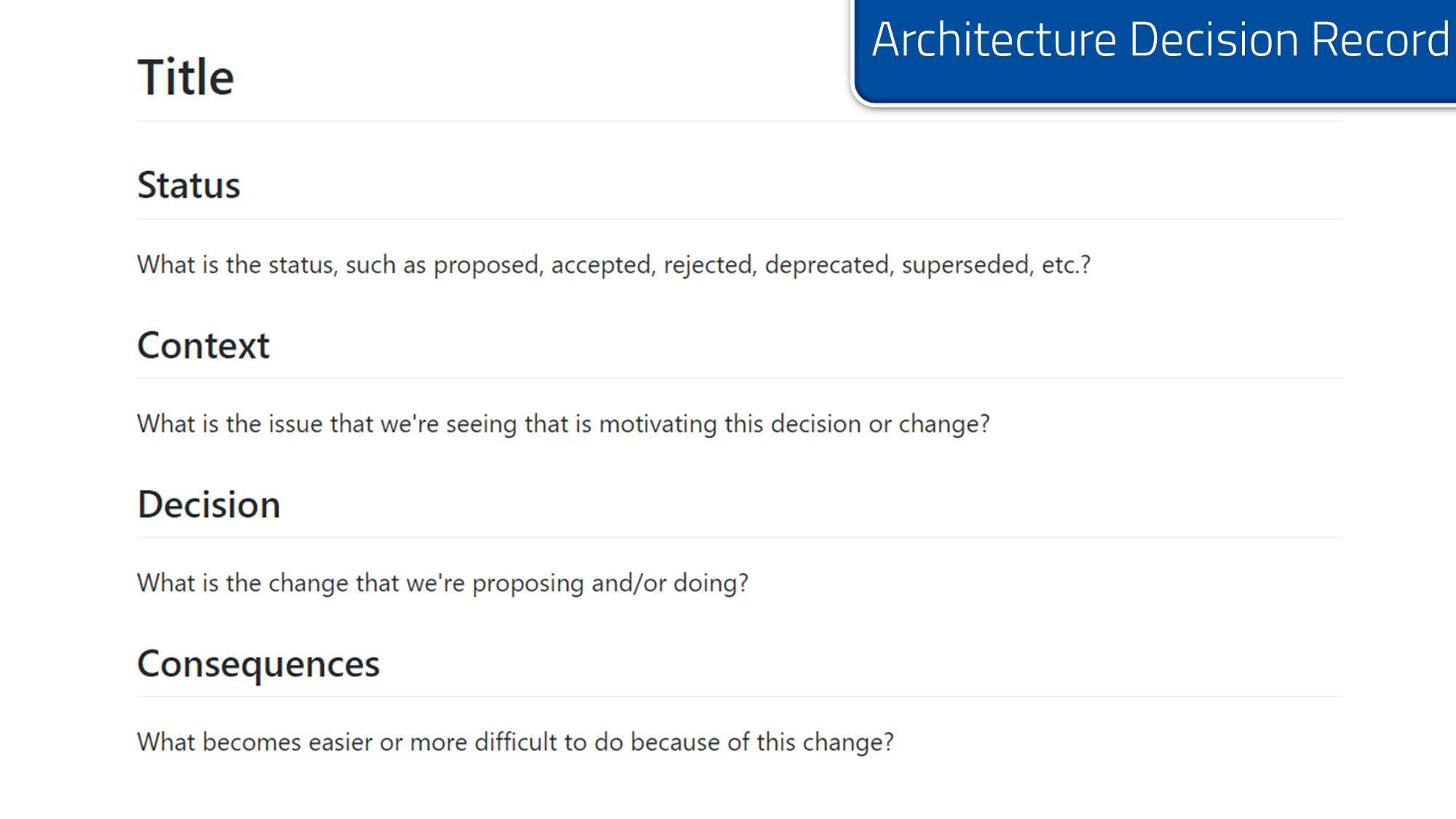Click the Status heading
This screenshot has height=819, width=1456.
pyautogui.click(x=189, y=185)
